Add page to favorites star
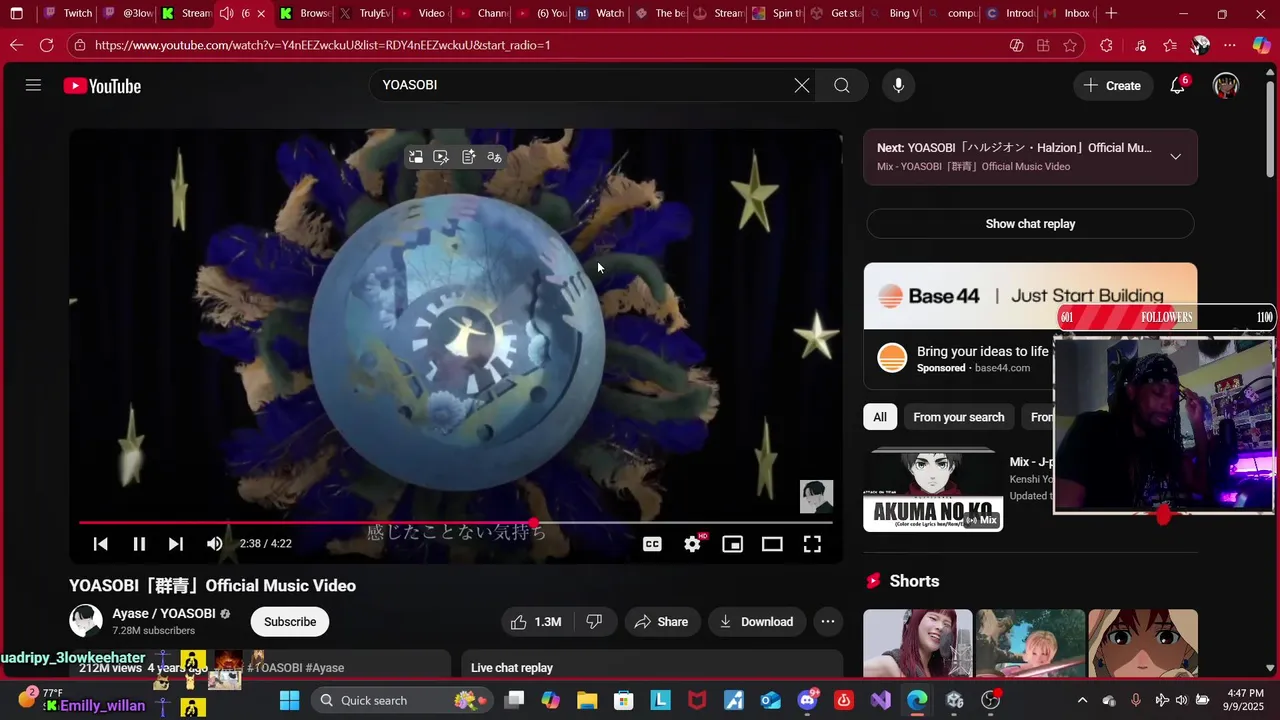The height and width of the screenshot is (720, 1280). pyautogui.click(x=1070, y=45)
